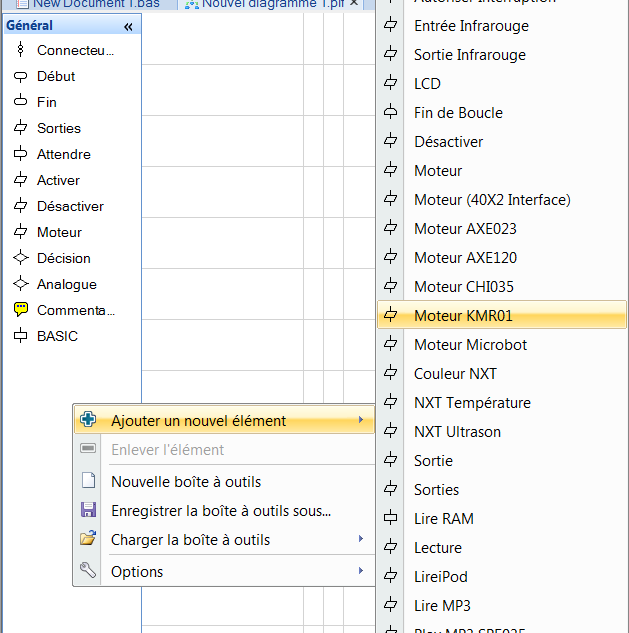The image size is (629, 633).
Task: Click the Analogue toolbox icon
Action: 20,284
